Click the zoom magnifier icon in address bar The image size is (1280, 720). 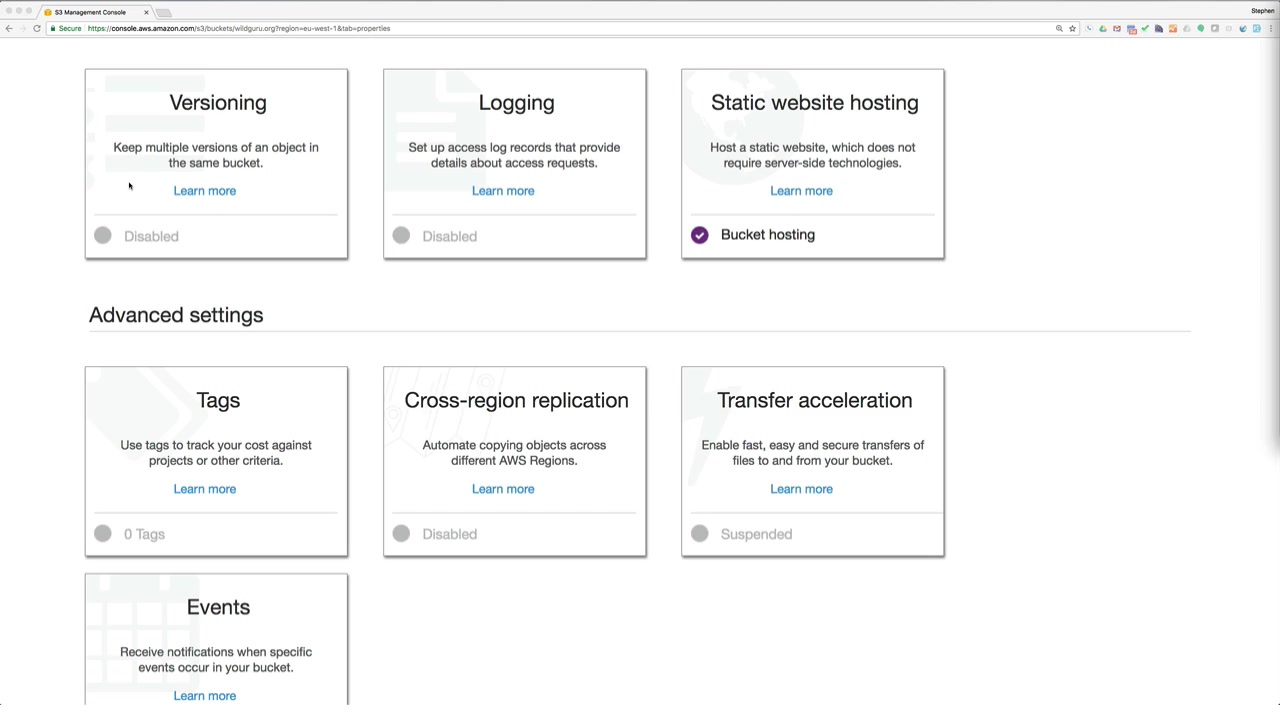point(1059,28)
